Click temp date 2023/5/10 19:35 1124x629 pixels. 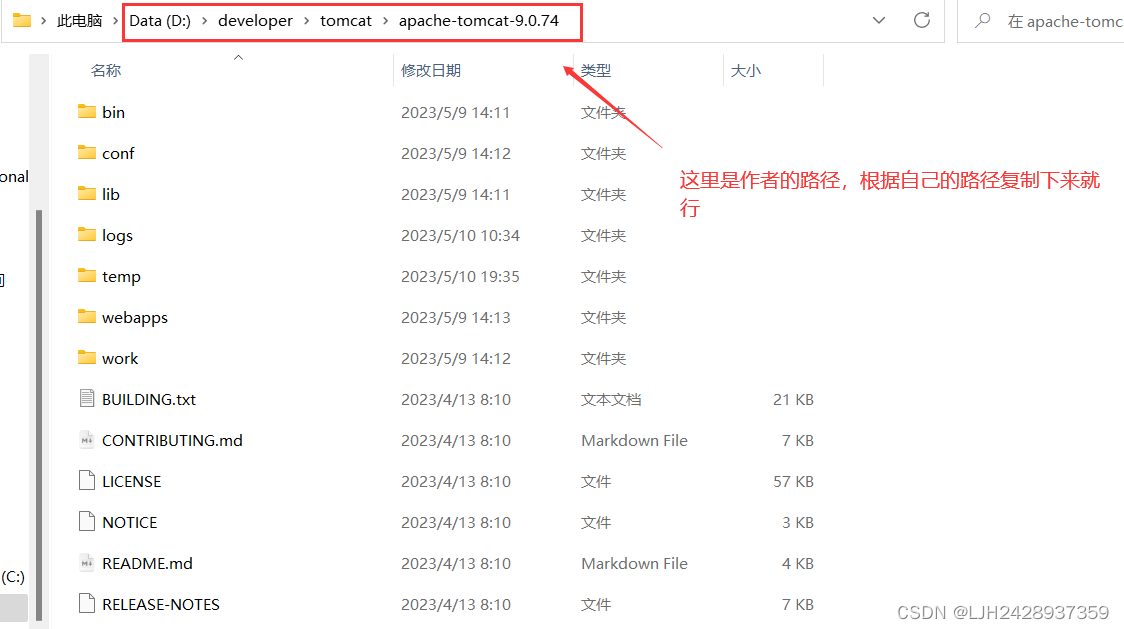click(x=460, y=276)
